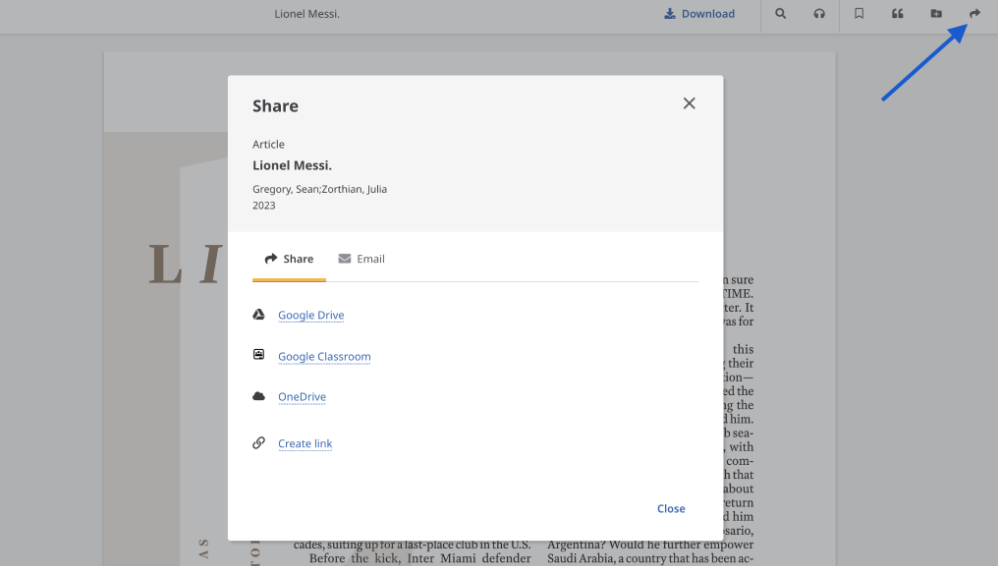Switch to the Email tab
This screenshot has width=998, height=566.
click(x=362, y=258)
